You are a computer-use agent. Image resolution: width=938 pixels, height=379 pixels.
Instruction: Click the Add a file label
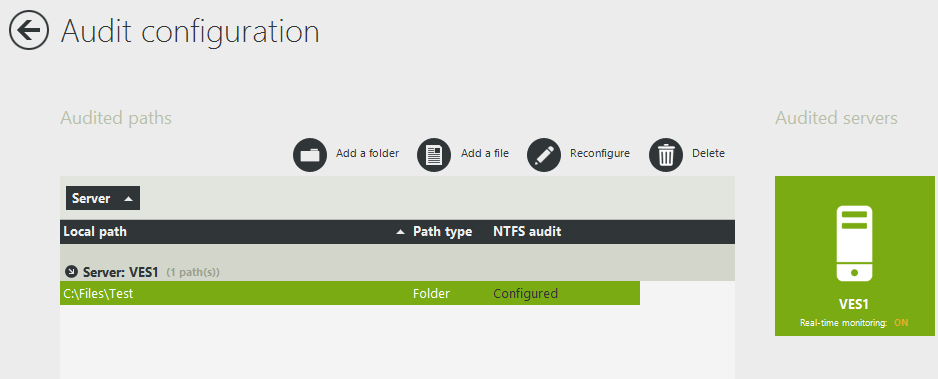point(485,154)
